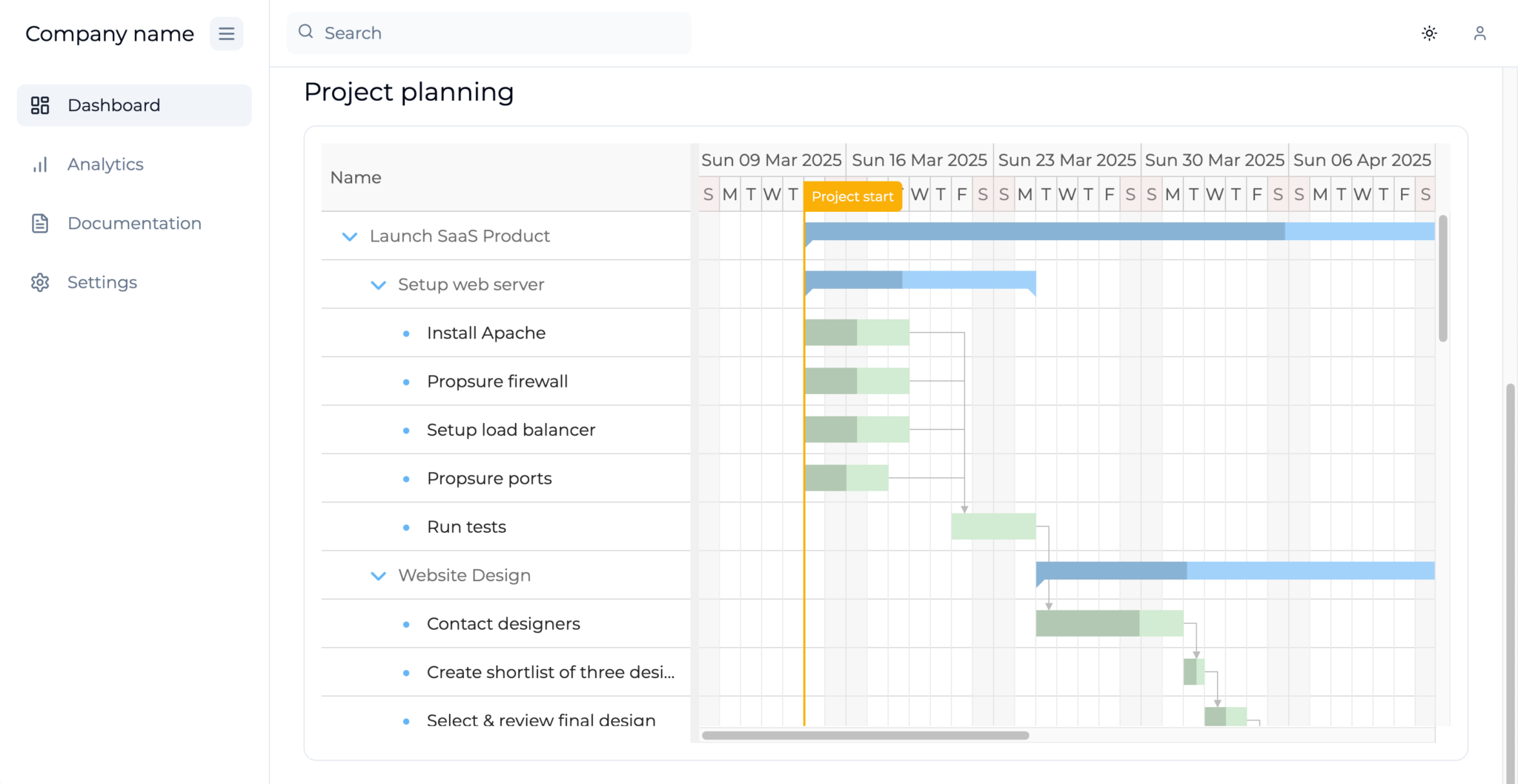Viewport: 1518px width, 784px height.
Task: Click the Project start marker label
Action: (x=852, y=196)
